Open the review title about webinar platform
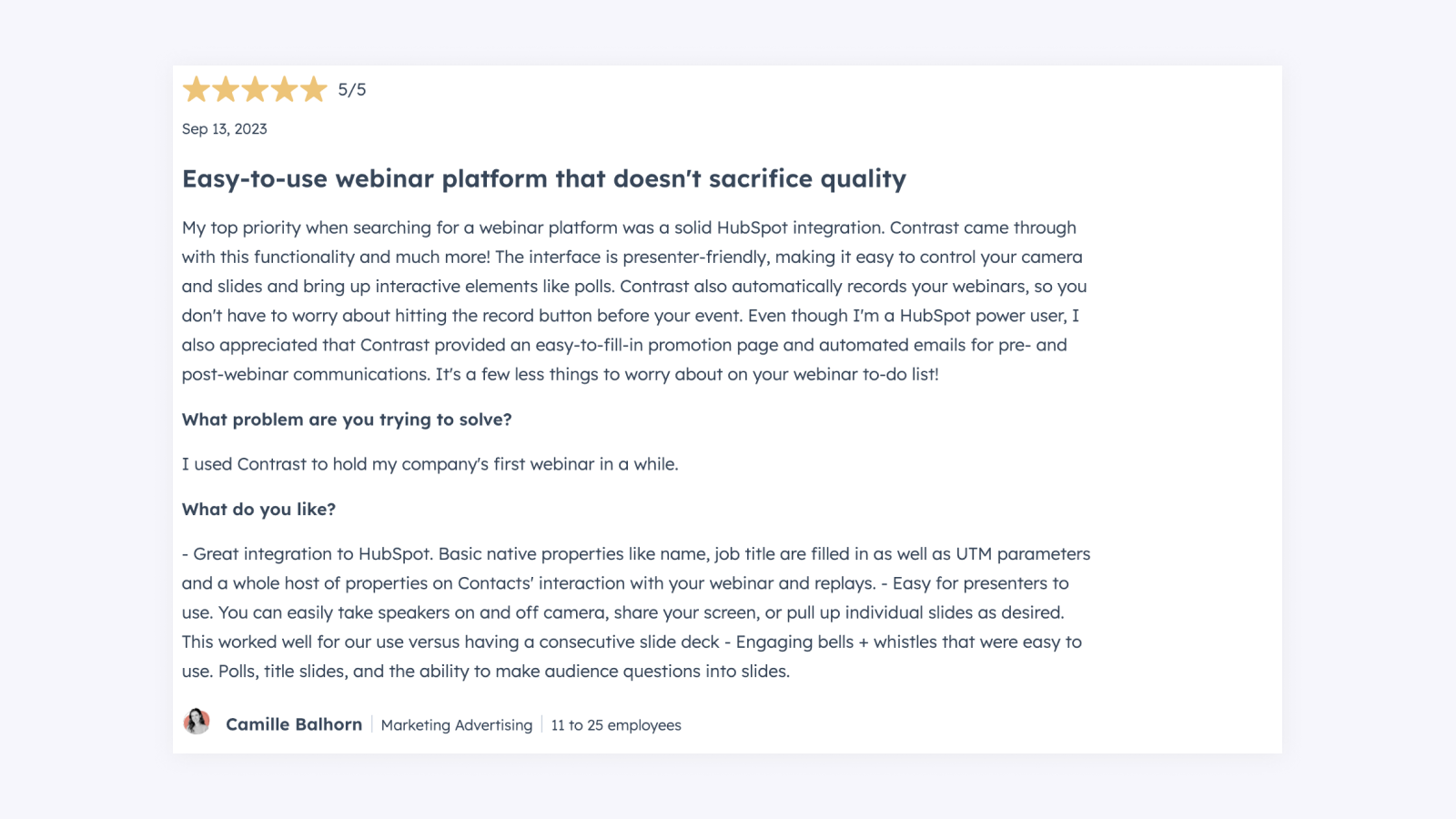The height and width of the screenshot is (819, 1456). 544,179
